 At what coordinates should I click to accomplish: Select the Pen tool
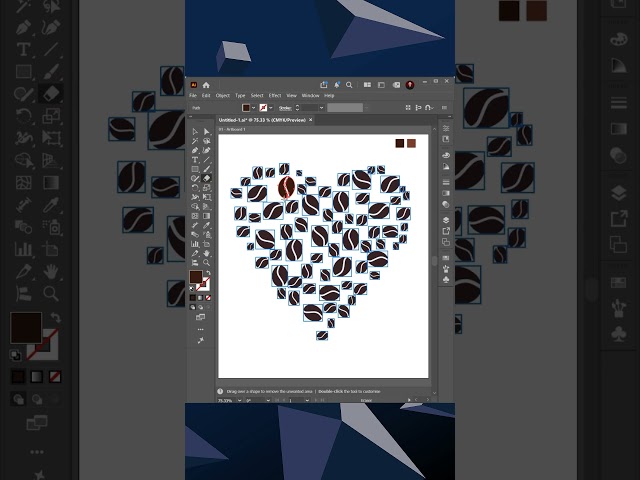click(195, 150)
